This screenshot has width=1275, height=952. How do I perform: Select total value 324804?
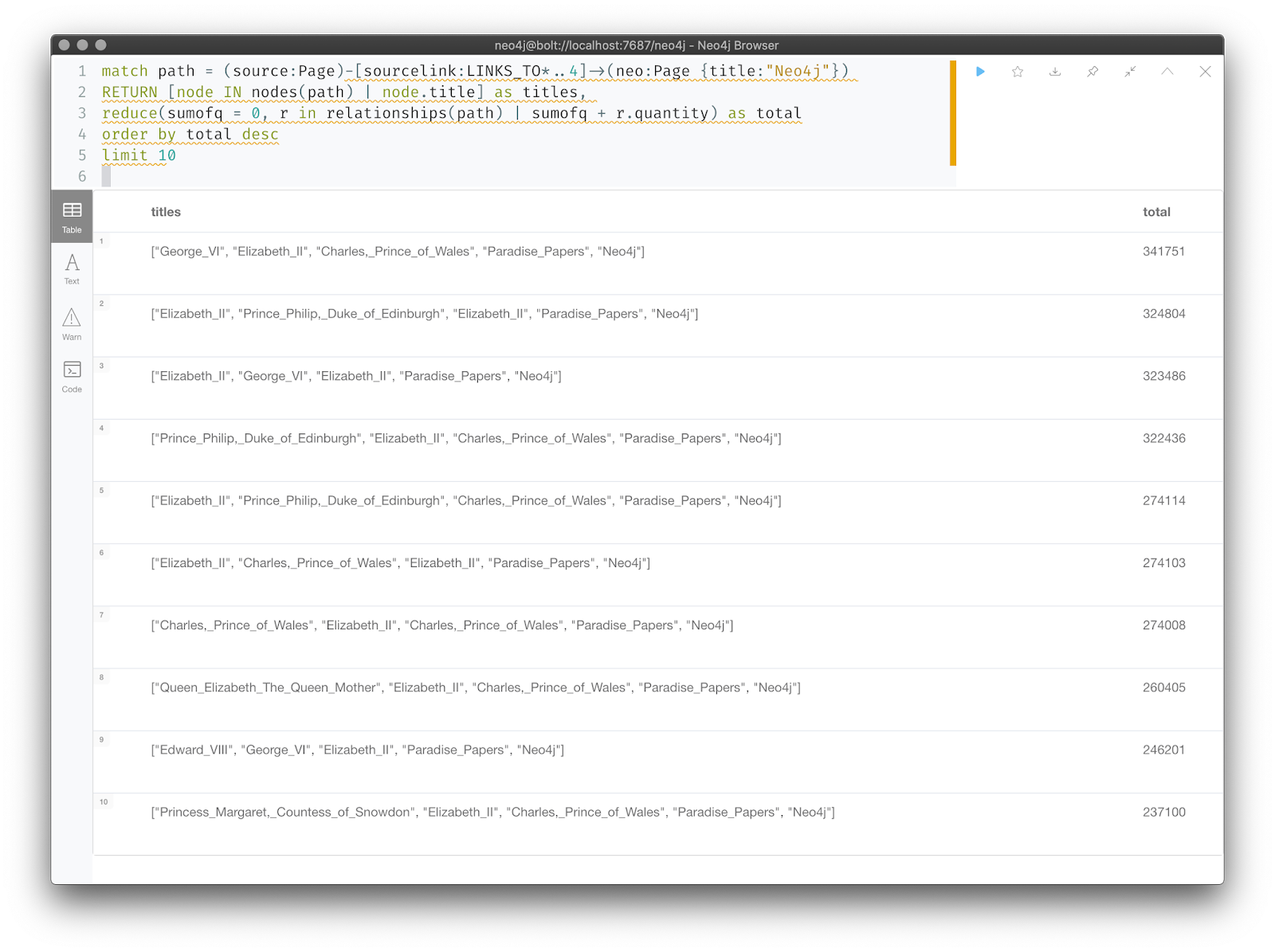[x=1163, y=314]
